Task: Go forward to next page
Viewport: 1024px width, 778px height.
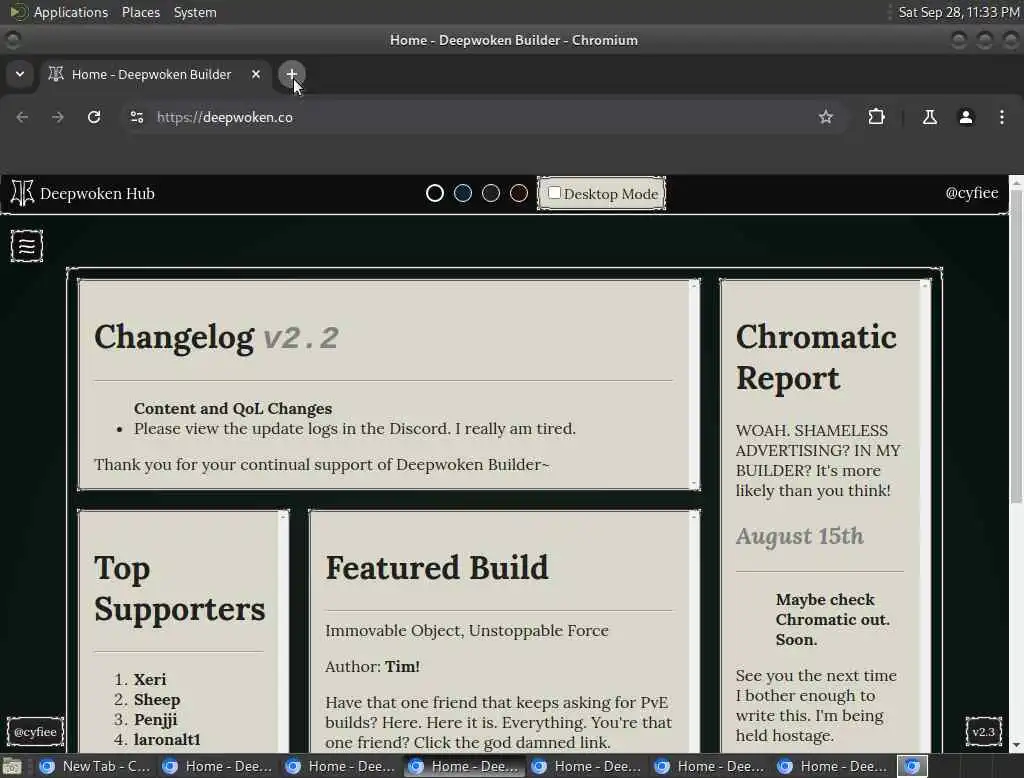Action: [x=58, y=117]
